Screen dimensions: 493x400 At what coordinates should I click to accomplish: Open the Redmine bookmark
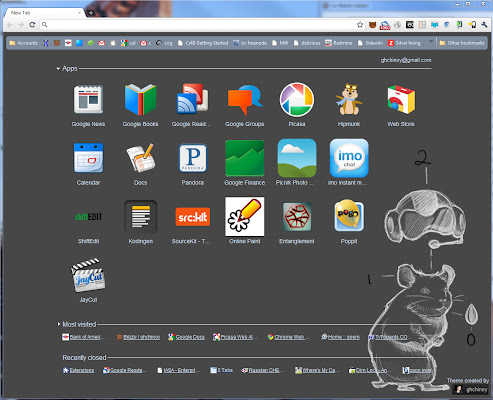[339, 43]
